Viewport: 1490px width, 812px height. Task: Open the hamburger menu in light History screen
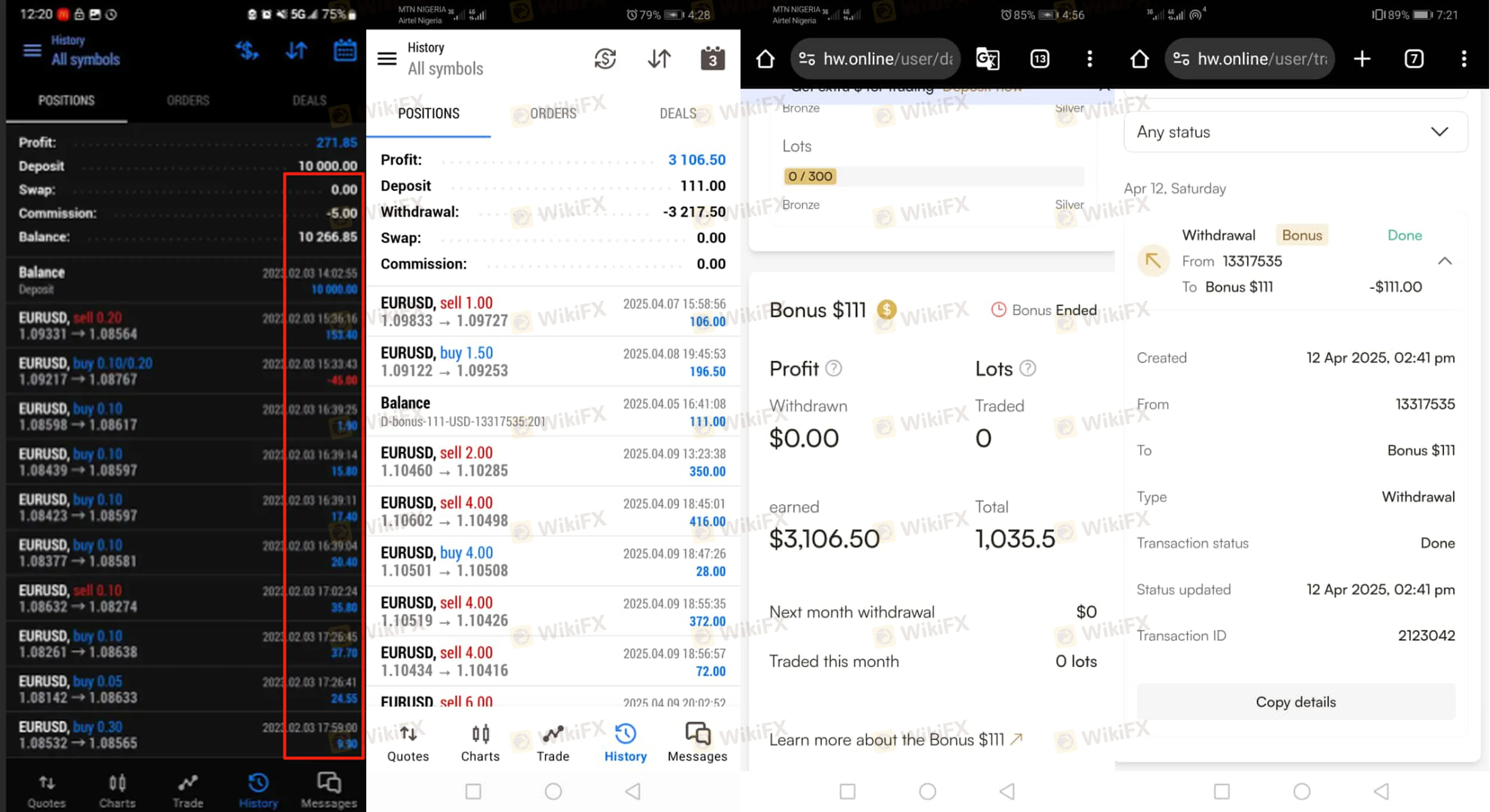click(387, 58)
